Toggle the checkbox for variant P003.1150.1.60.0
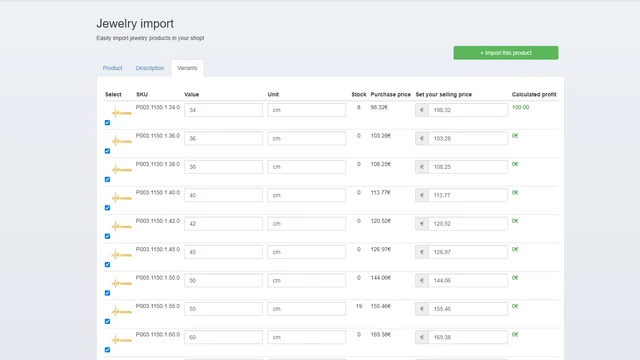The image size is (640, 360). pyautogui.click(x=107, y=349)
